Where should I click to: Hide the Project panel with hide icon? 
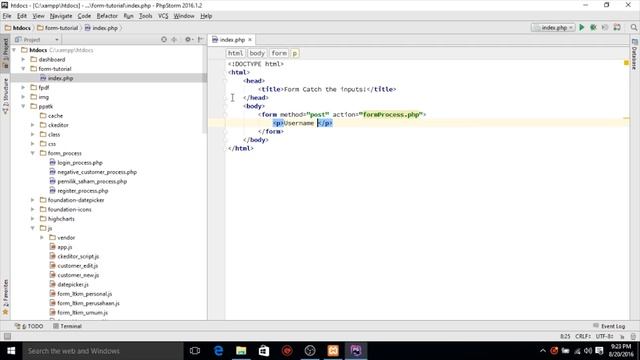pyautogui.click(x=200, y=40)
